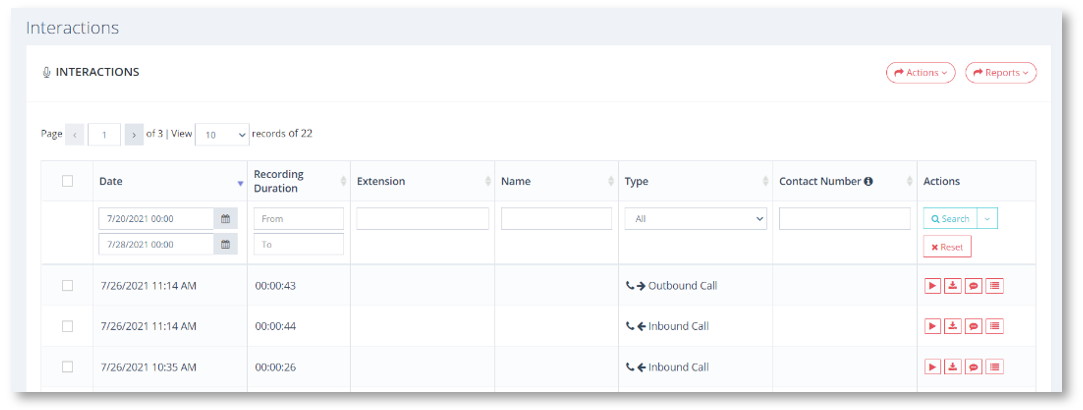
Task: Download the 00:00:43 Outbound Call recording
Action: click(952, 286)
